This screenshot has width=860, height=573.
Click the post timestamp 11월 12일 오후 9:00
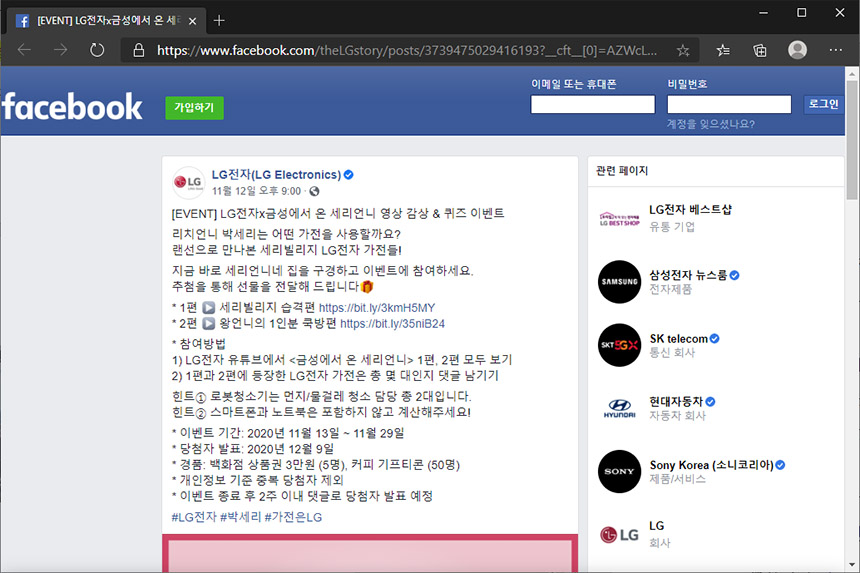257,191
